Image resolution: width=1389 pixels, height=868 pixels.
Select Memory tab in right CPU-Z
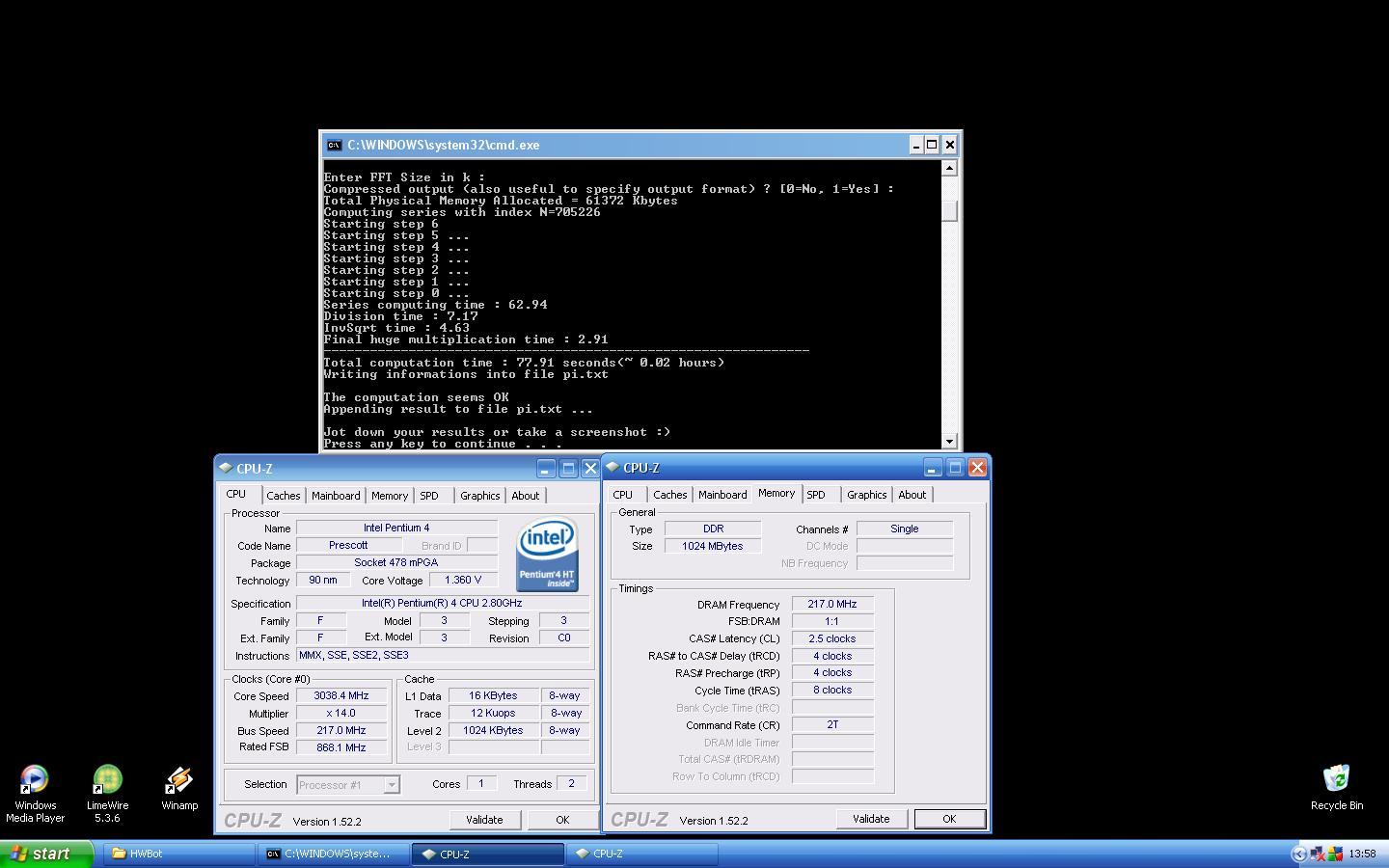(776, 493)
